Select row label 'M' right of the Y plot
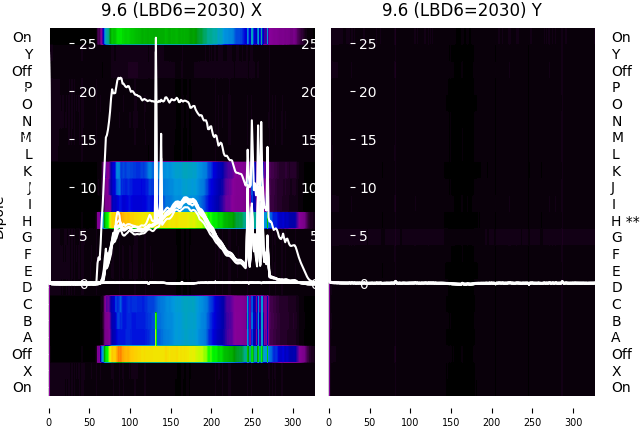 point(618,138)
